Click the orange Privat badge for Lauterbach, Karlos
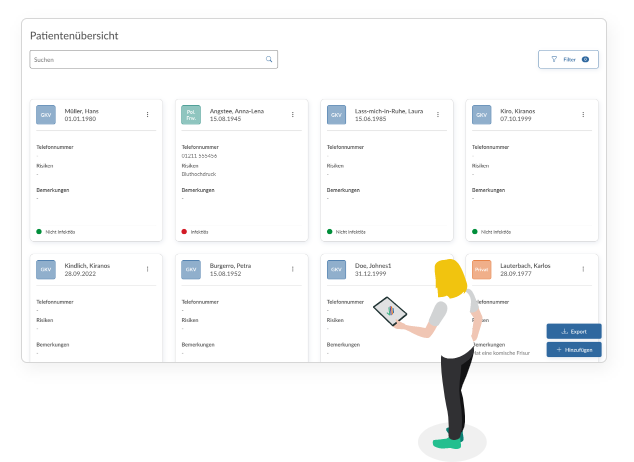Viewport: 634px width, 462px height. click(482, 269)
